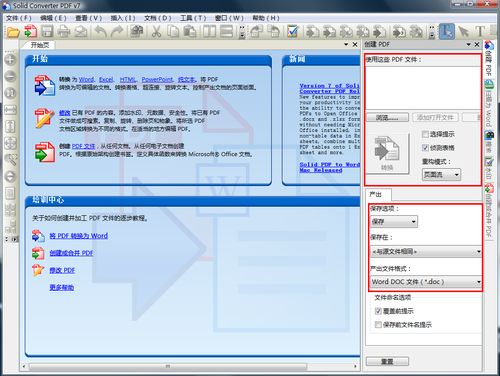The width and height of the screenshot is (500, 376).
Task: Click the Copy toolbar icon
Action: click(173, 32)
